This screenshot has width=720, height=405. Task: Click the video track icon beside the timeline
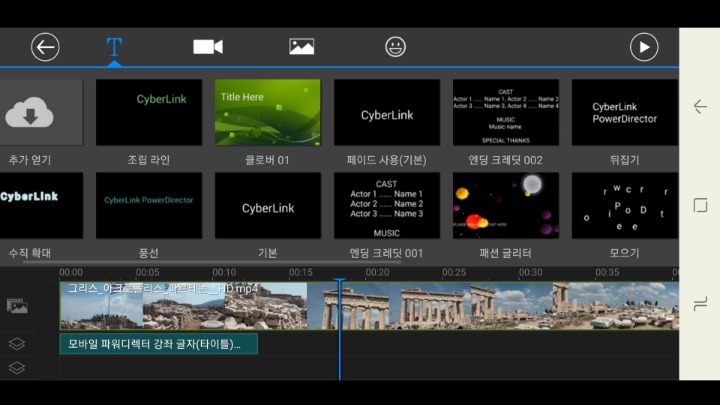click(17, 306)
